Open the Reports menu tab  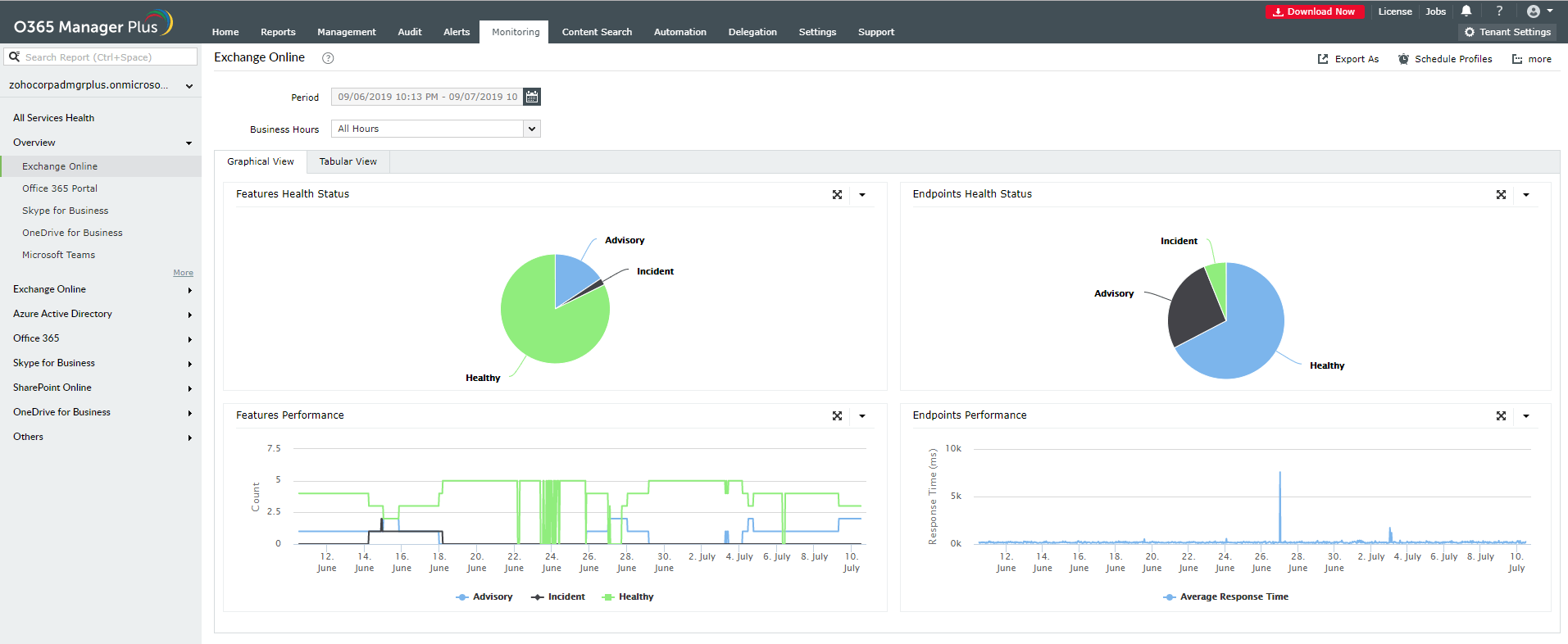(278, 32)
